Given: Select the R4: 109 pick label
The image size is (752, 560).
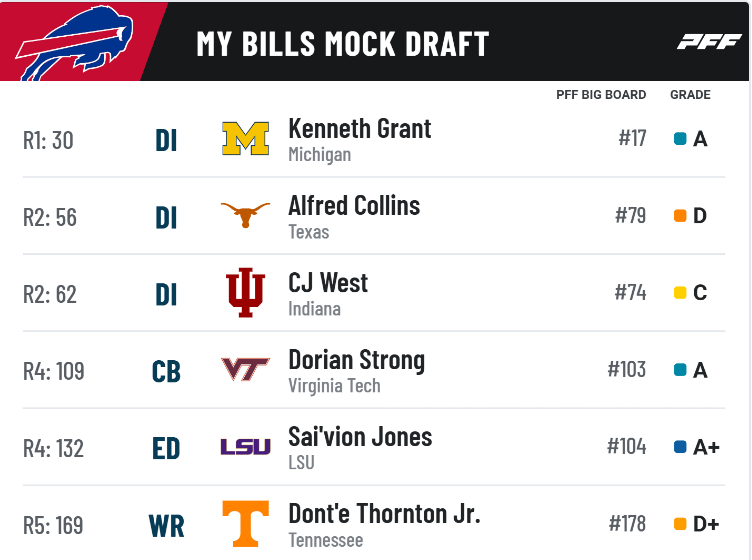Looking at the screenshot, I should click(54, 371).
